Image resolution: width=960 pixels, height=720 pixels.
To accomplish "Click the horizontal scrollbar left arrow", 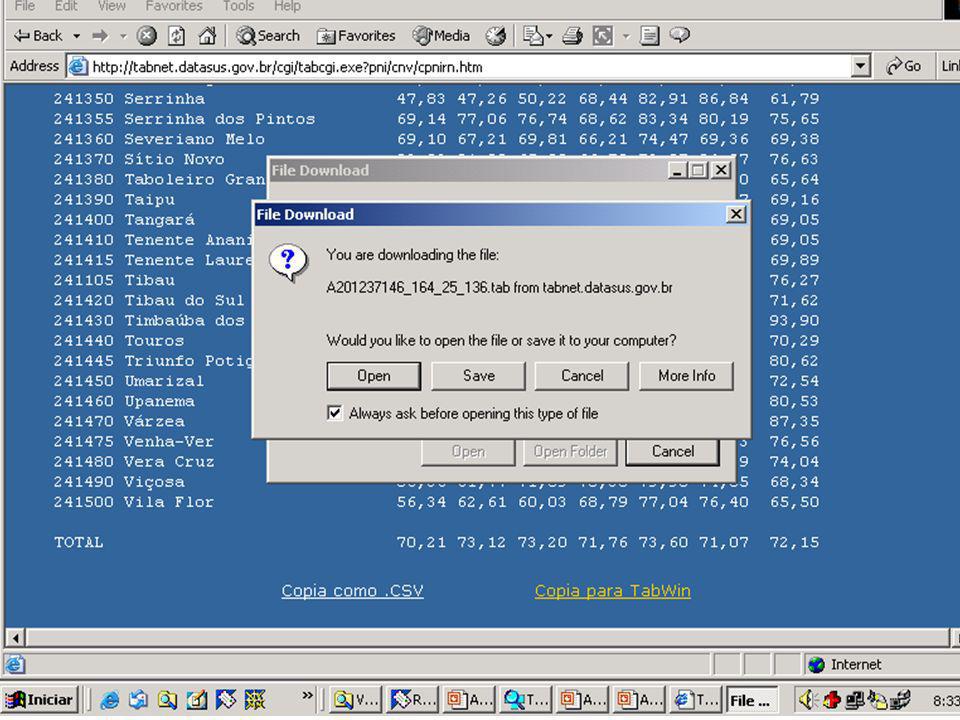I will (15, 638).
